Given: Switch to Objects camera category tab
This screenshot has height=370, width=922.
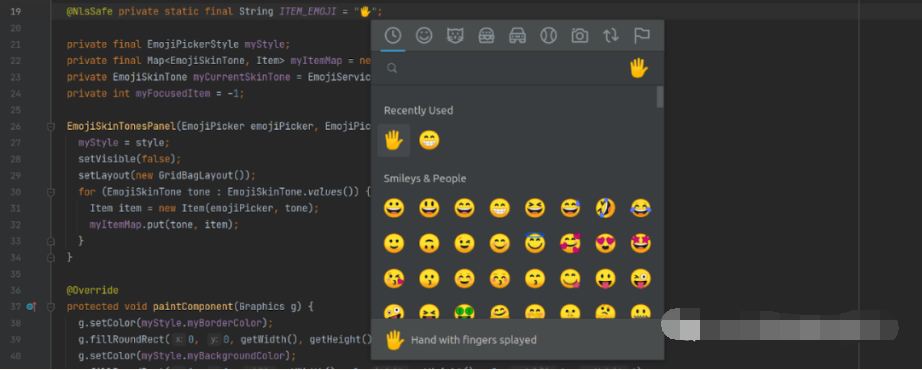Looking at the screenshot, I should click(580, 36).
